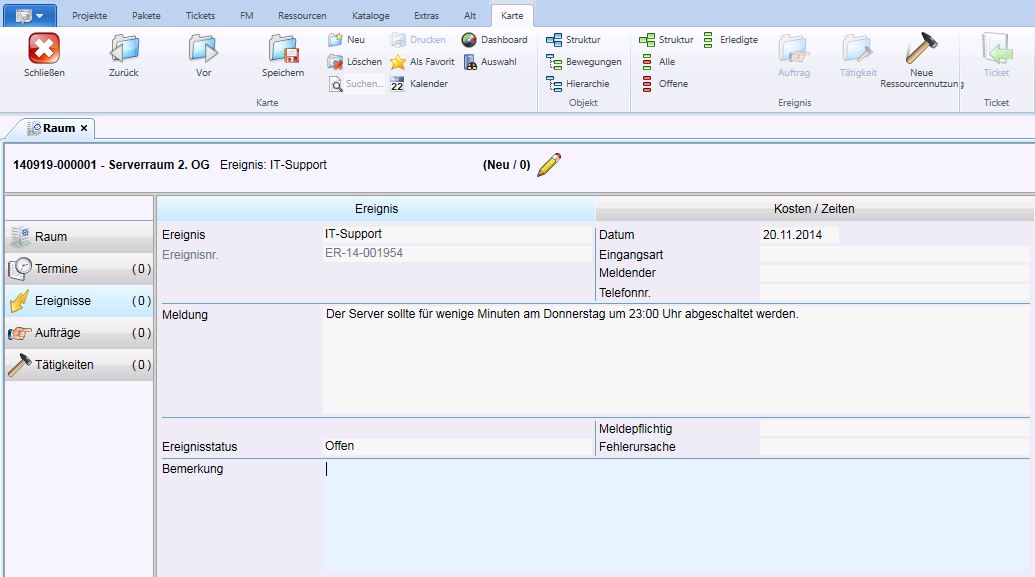Click into the Meldung text area
Viewport: 1035px width, 577px height.
[676, 360]
